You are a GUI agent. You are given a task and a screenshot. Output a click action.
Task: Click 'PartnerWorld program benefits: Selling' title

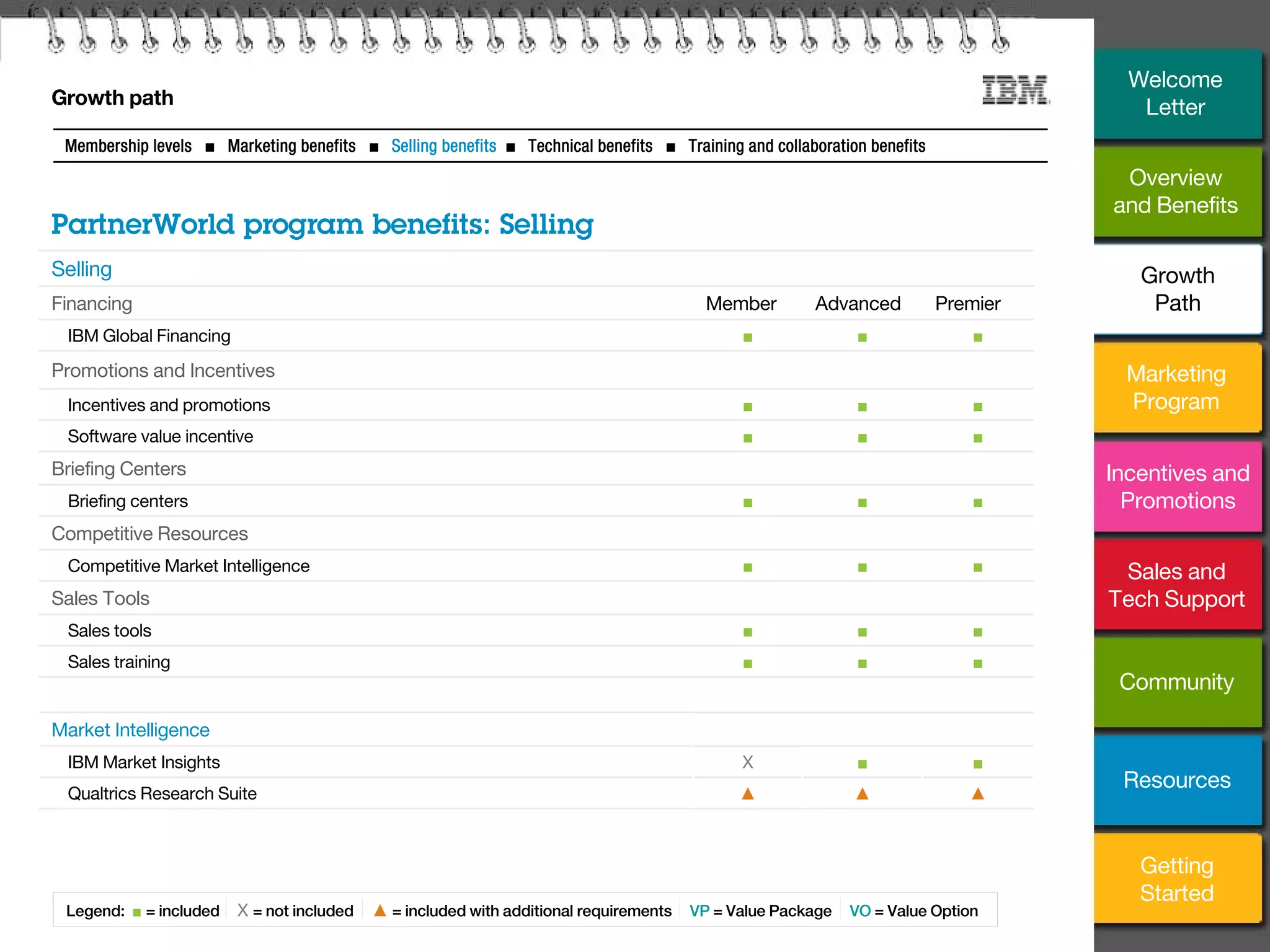322,225
